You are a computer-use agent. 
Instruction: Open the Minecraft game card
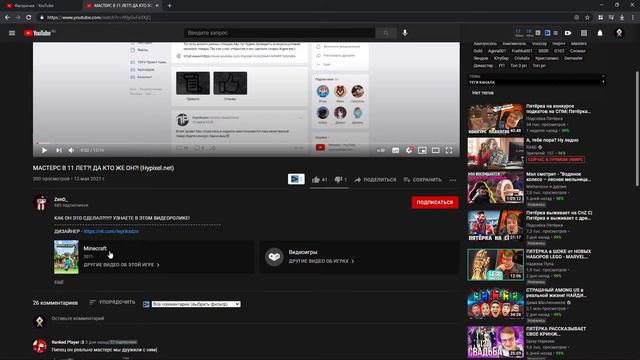click(x=153, y=257)
